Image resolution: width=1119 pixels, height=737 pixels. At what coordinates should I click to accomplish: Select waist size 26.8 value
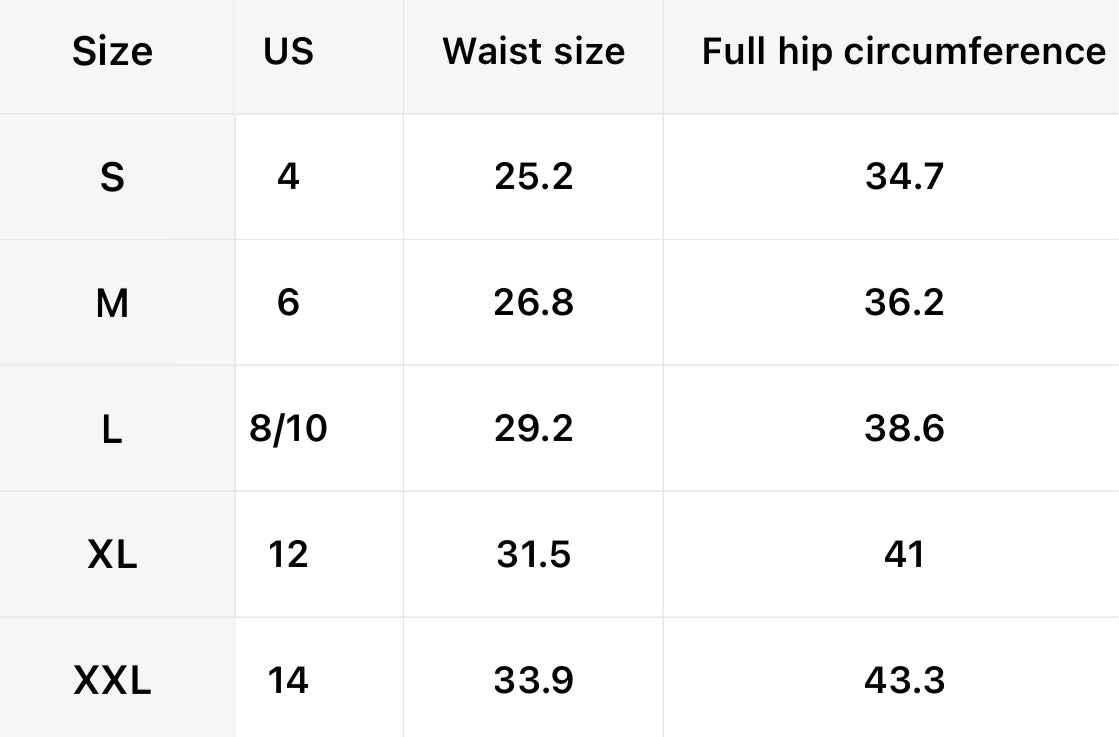[533, 303]
